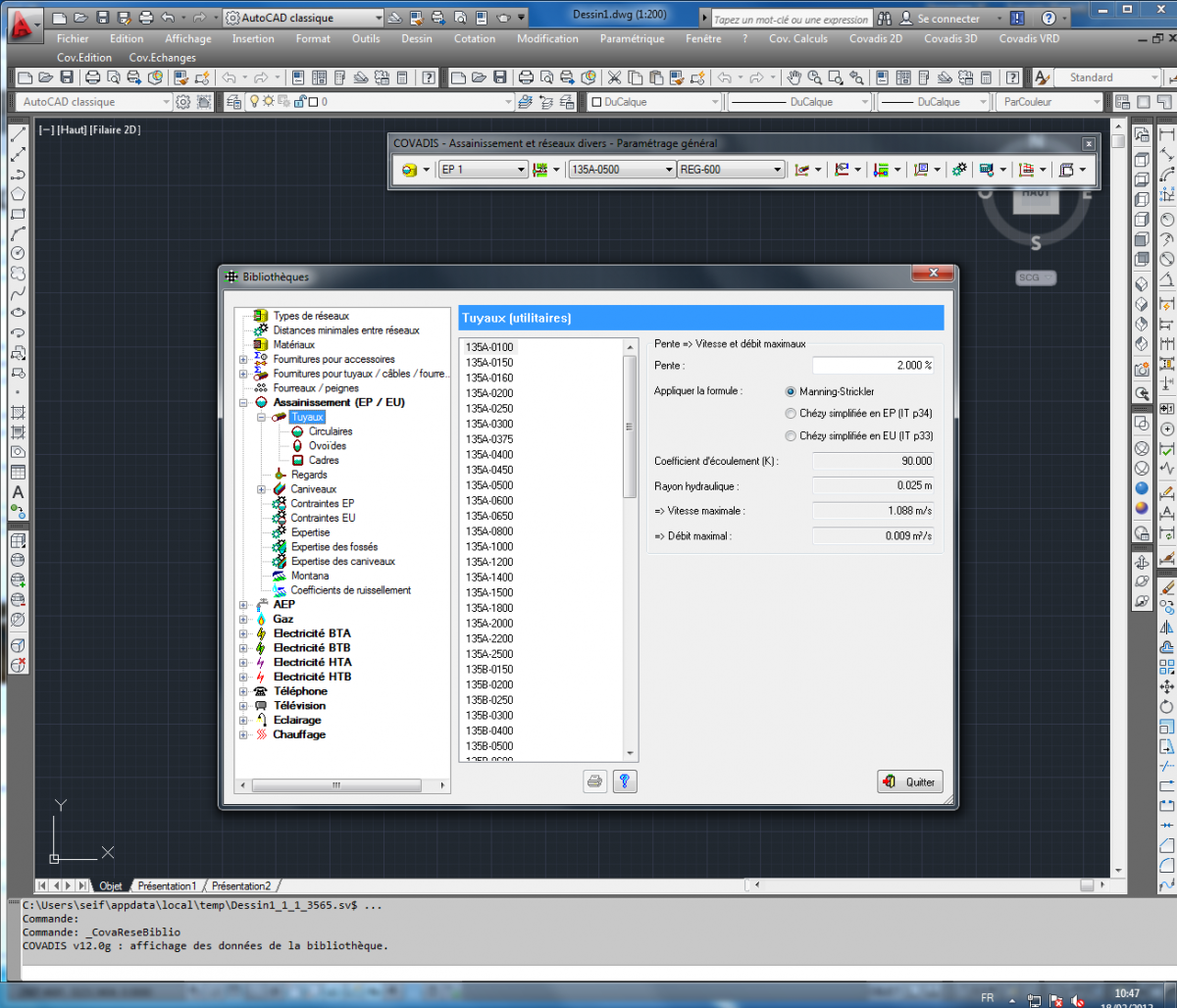
Task: Click the FR language indicator in the taskbar
Action: (x=988, y=997)
